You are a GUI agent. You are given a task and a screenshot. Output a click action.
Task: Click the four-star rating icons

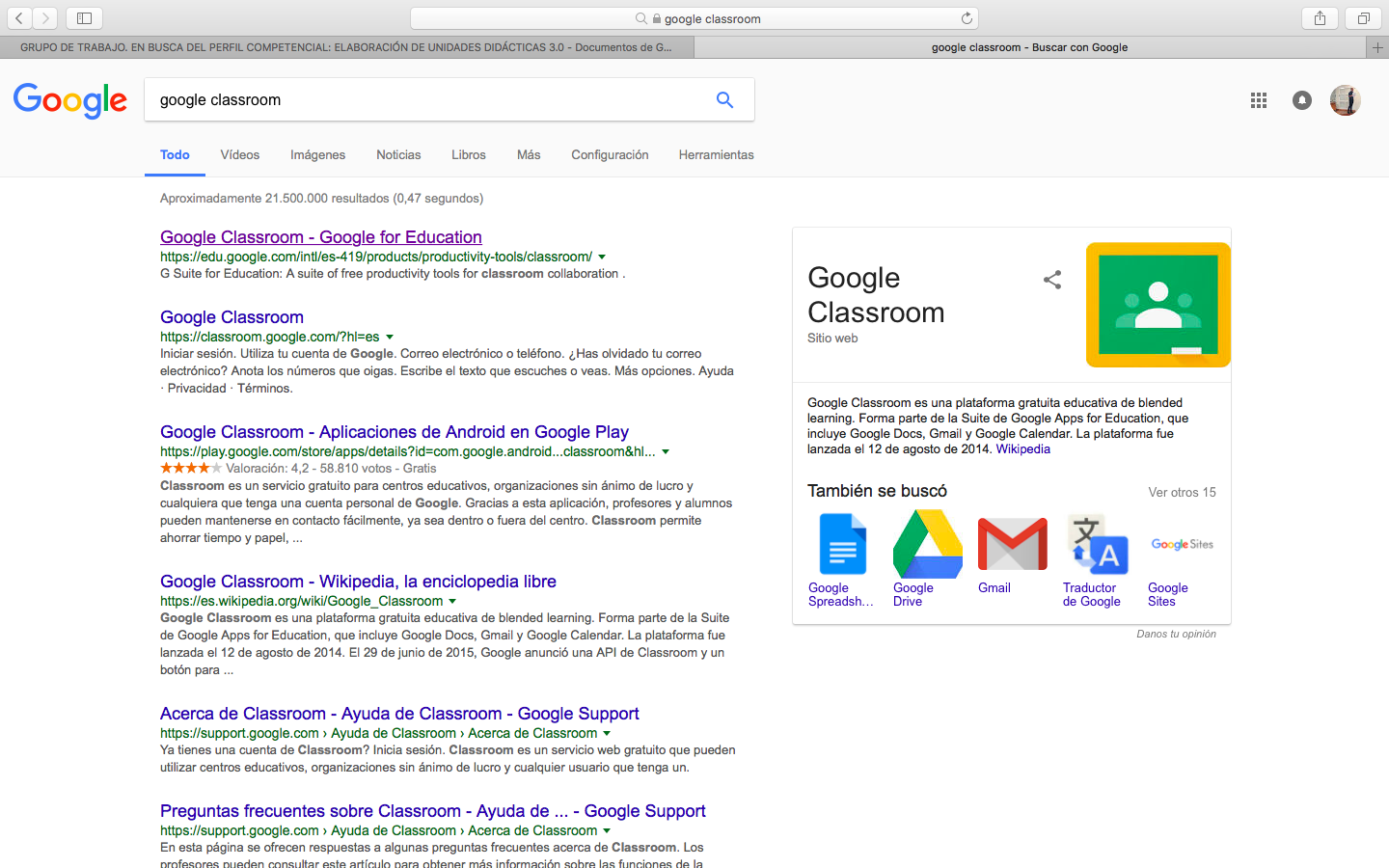click(191, 468)
